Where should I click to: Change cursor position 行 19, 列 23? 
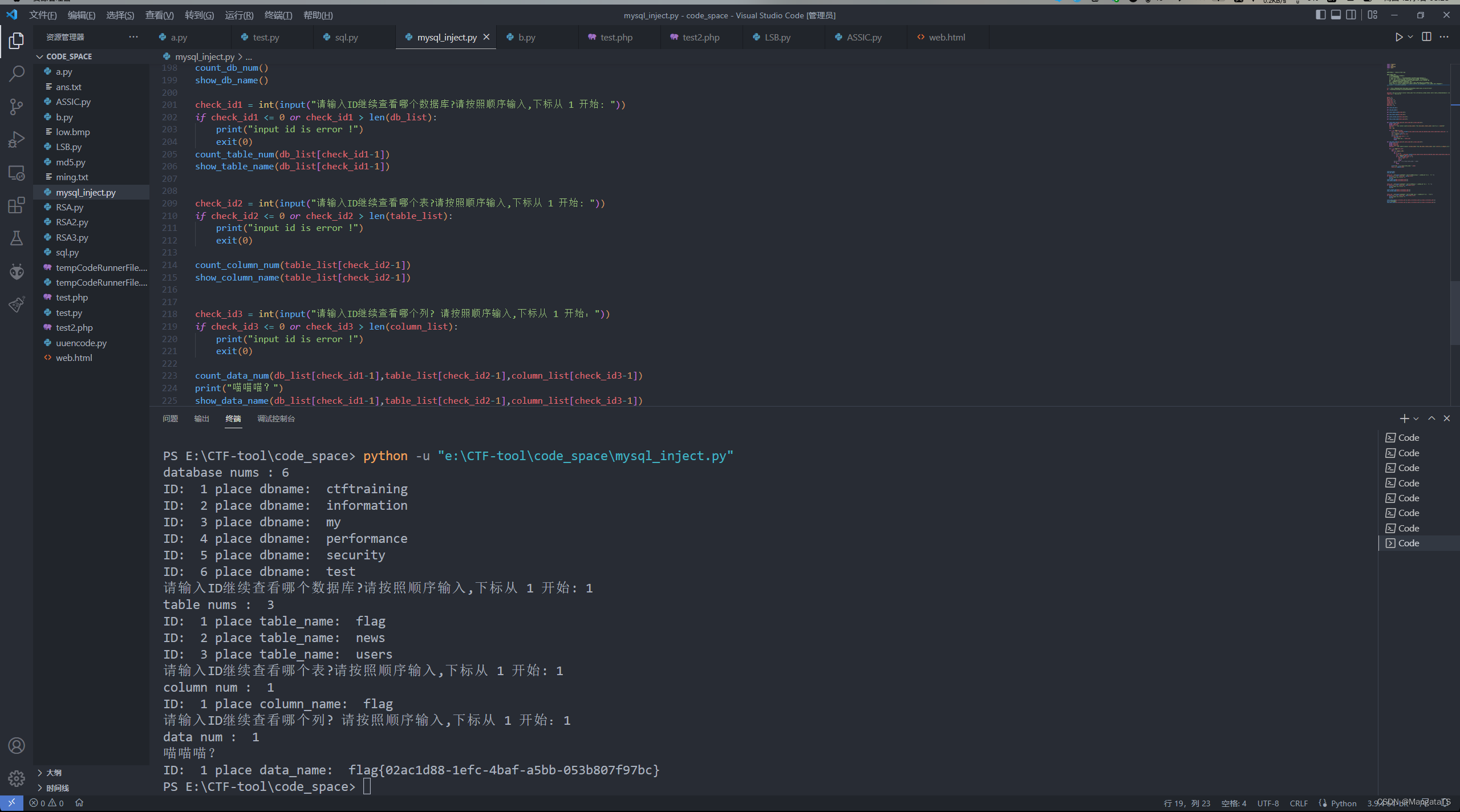[1186, 803]
